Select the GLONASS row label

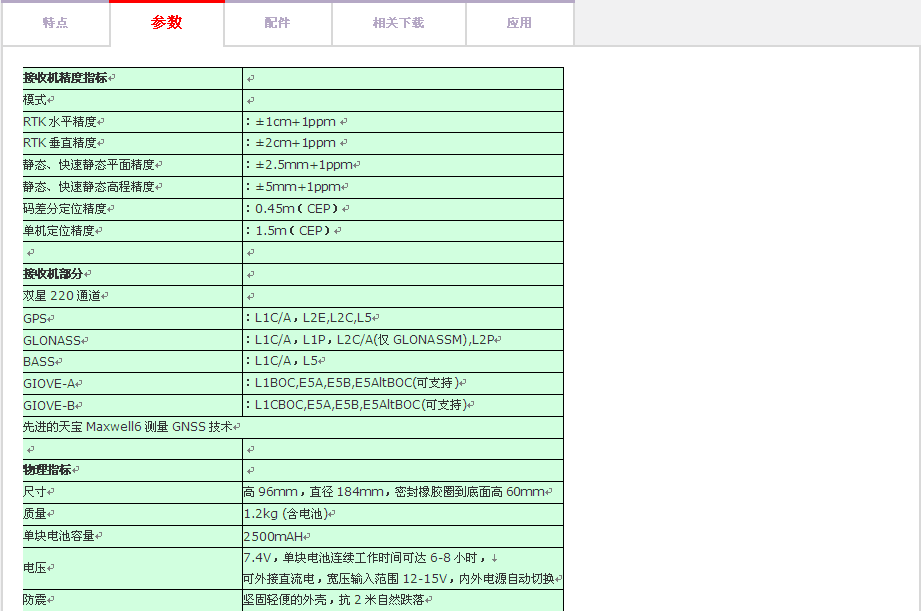coord(53,340)
